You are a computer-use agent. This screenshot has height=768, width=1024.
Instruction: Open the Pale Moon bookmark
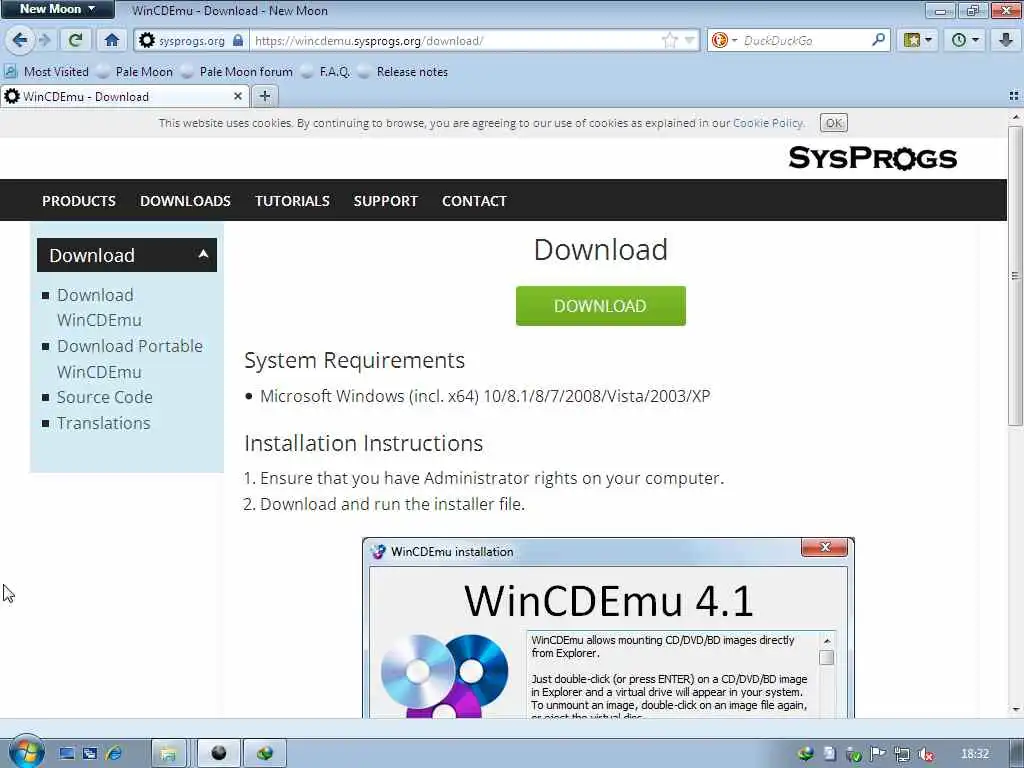tap(135, 72)
